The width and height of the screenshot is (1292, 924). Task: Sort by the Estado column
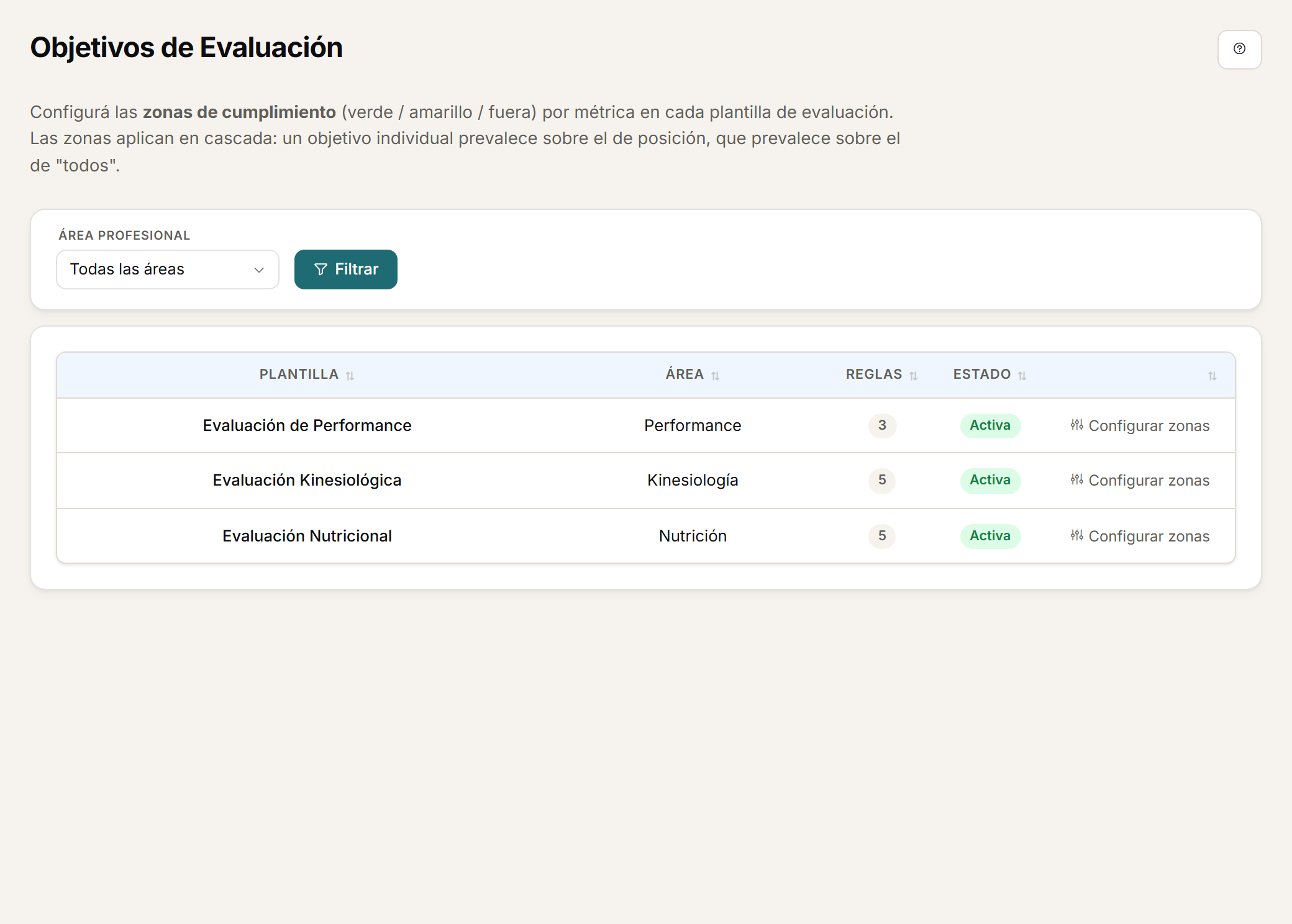pos(1022,376)
